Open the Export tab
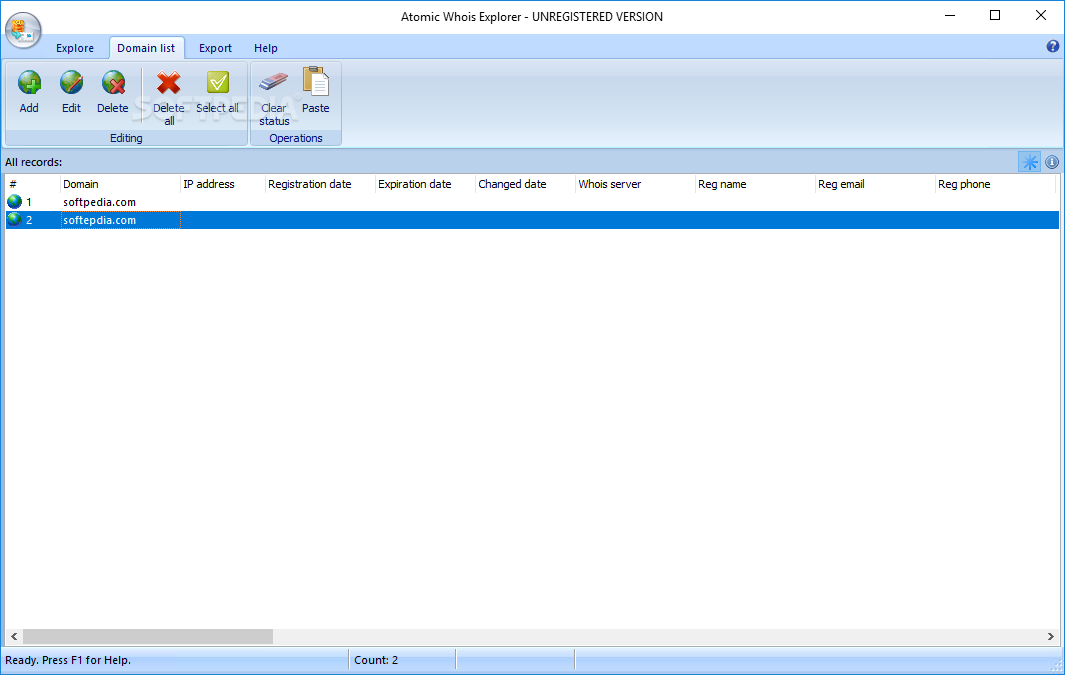The width and height of the screenshot is (1065, 675). (215, 48)
